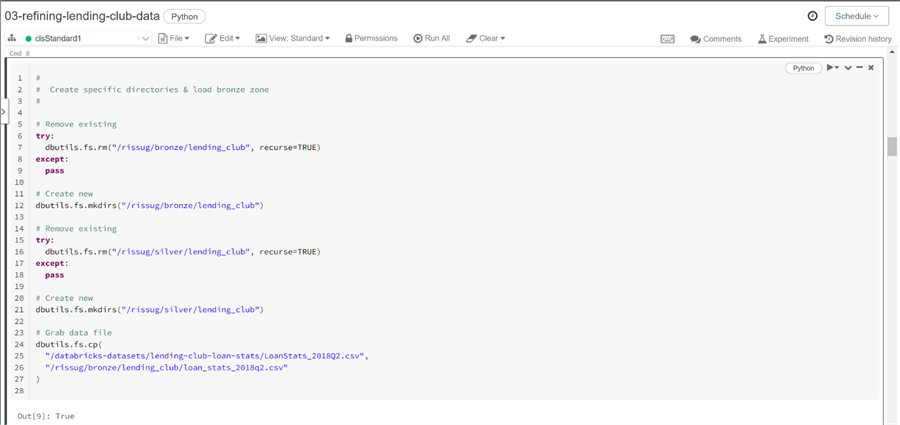Click the Python language badge by title
Viewport: 900px width, 425px height.
(185, 16)
